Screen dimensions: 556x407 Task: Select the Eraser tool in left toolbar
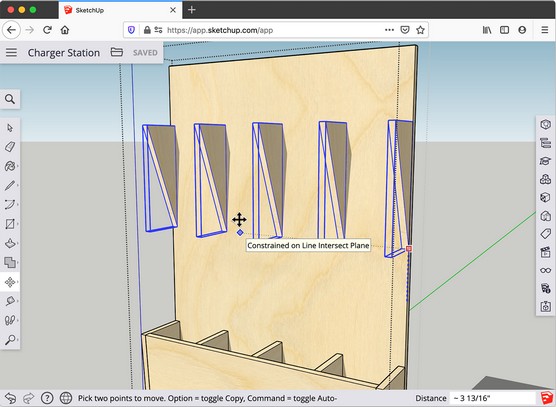click(x=10, y=147)
